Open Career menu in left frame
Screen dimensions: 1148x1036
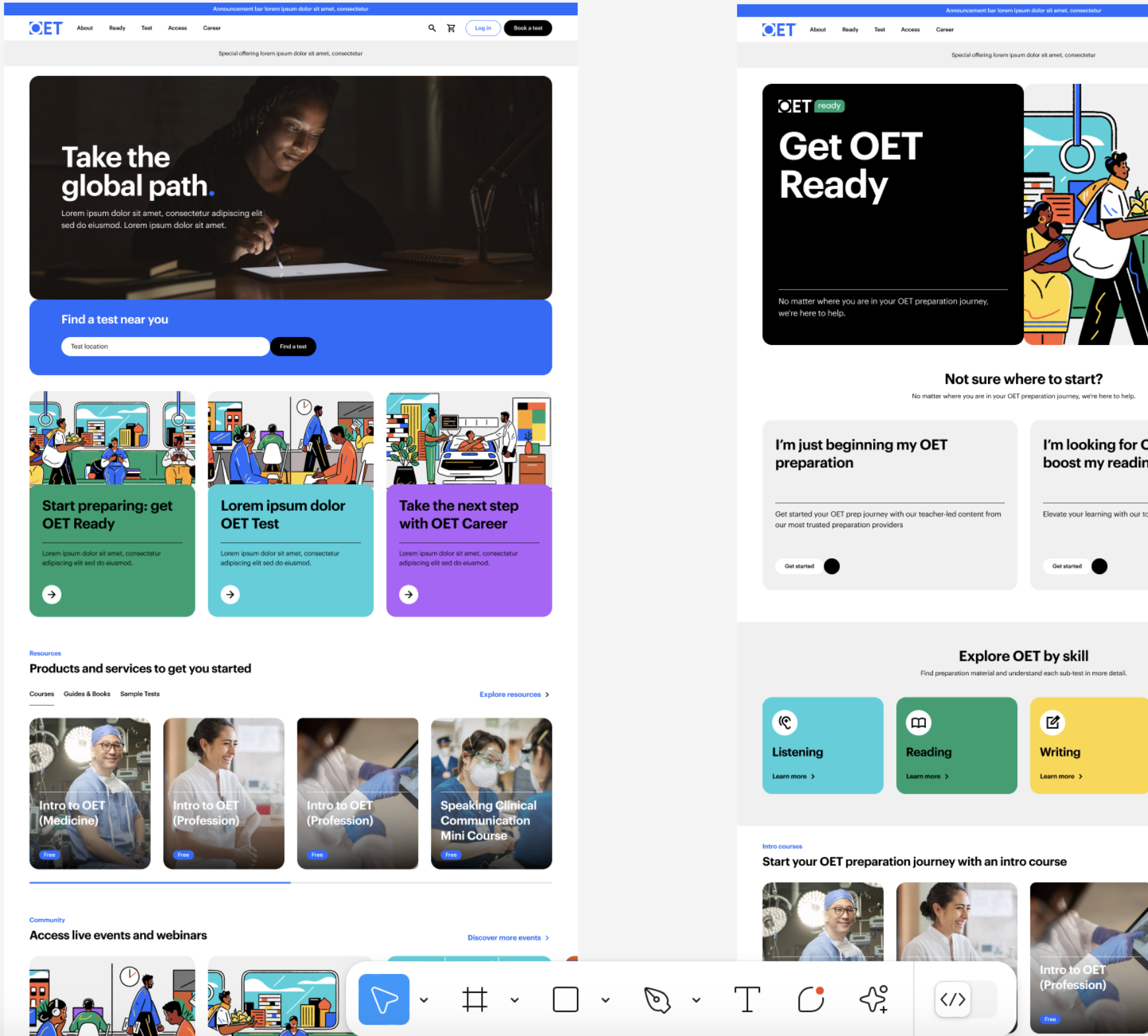[211, 28]
